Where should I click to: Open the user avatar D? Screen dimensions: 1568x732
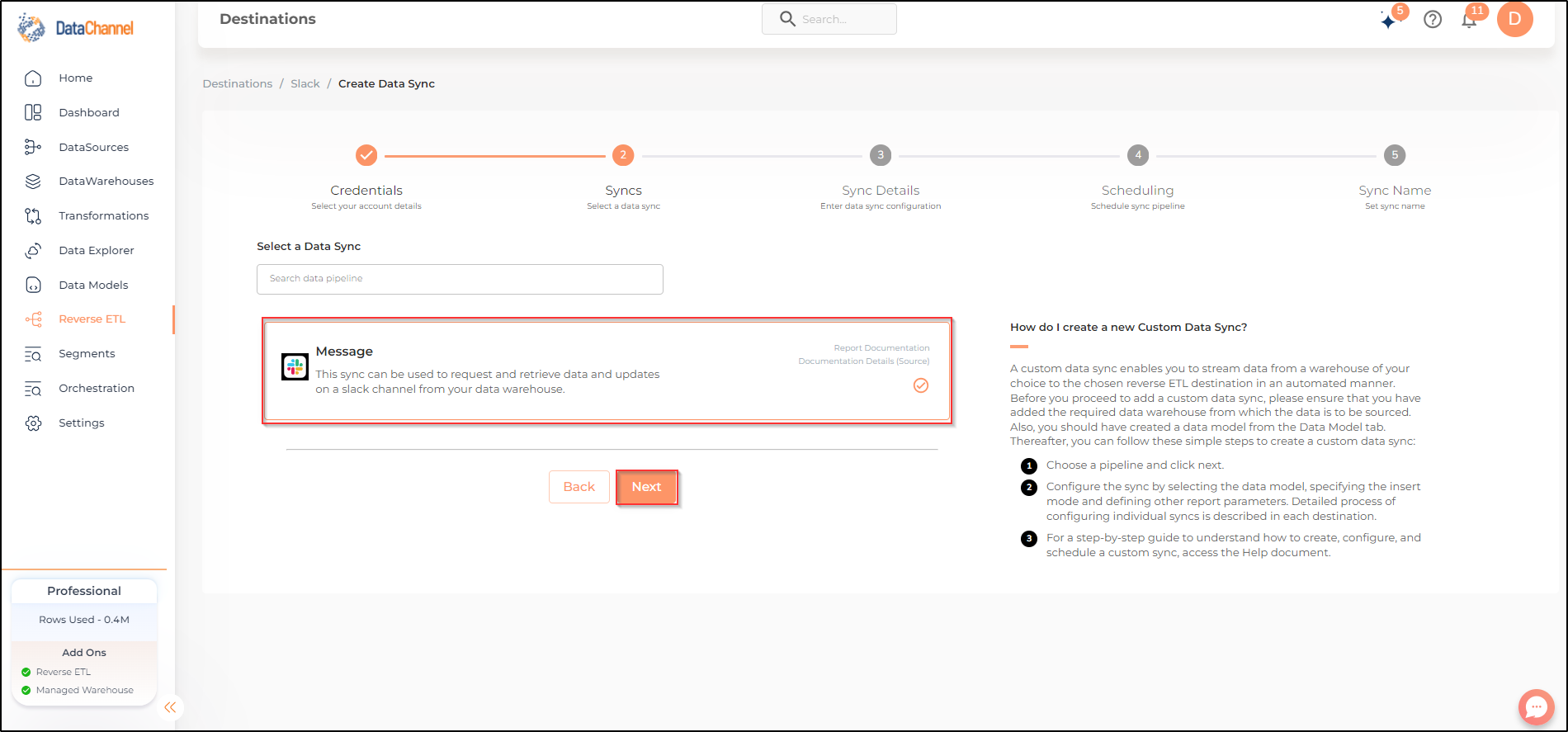tap(1515, 19)
